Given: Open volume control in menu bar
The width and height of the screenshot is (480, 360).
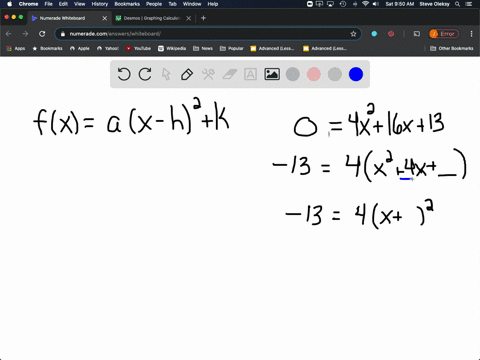Looking at the screenshot, I should point(376,4).
